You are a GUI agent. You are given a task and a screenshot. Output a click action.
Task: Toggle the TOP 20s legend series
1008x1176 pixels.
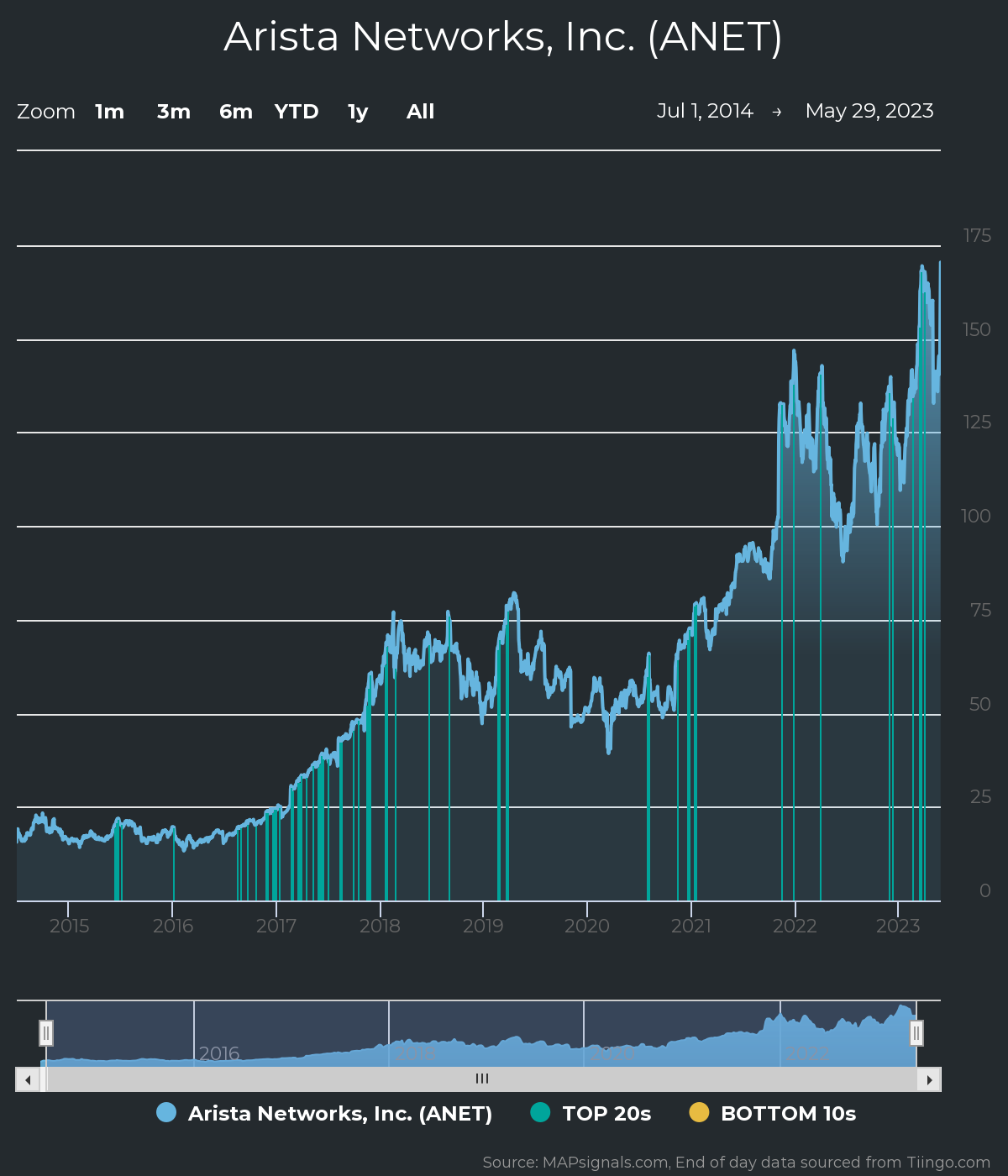tap(591, 1113)
